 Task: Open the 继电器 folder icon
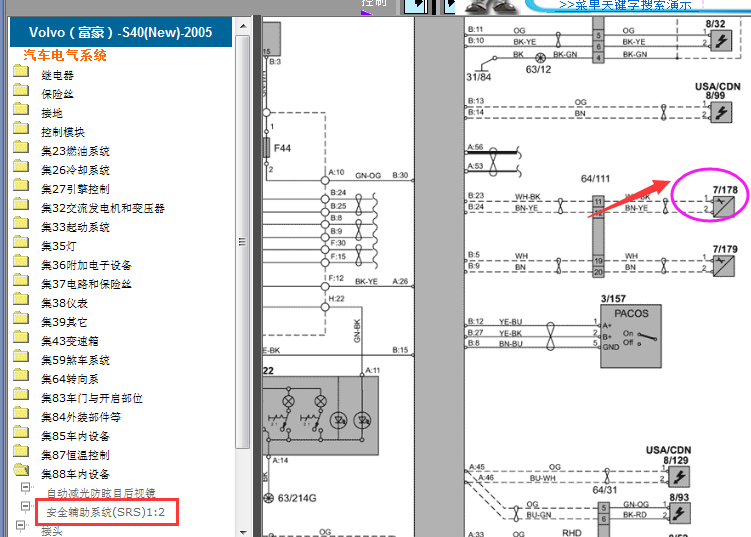tap(21, 72)
